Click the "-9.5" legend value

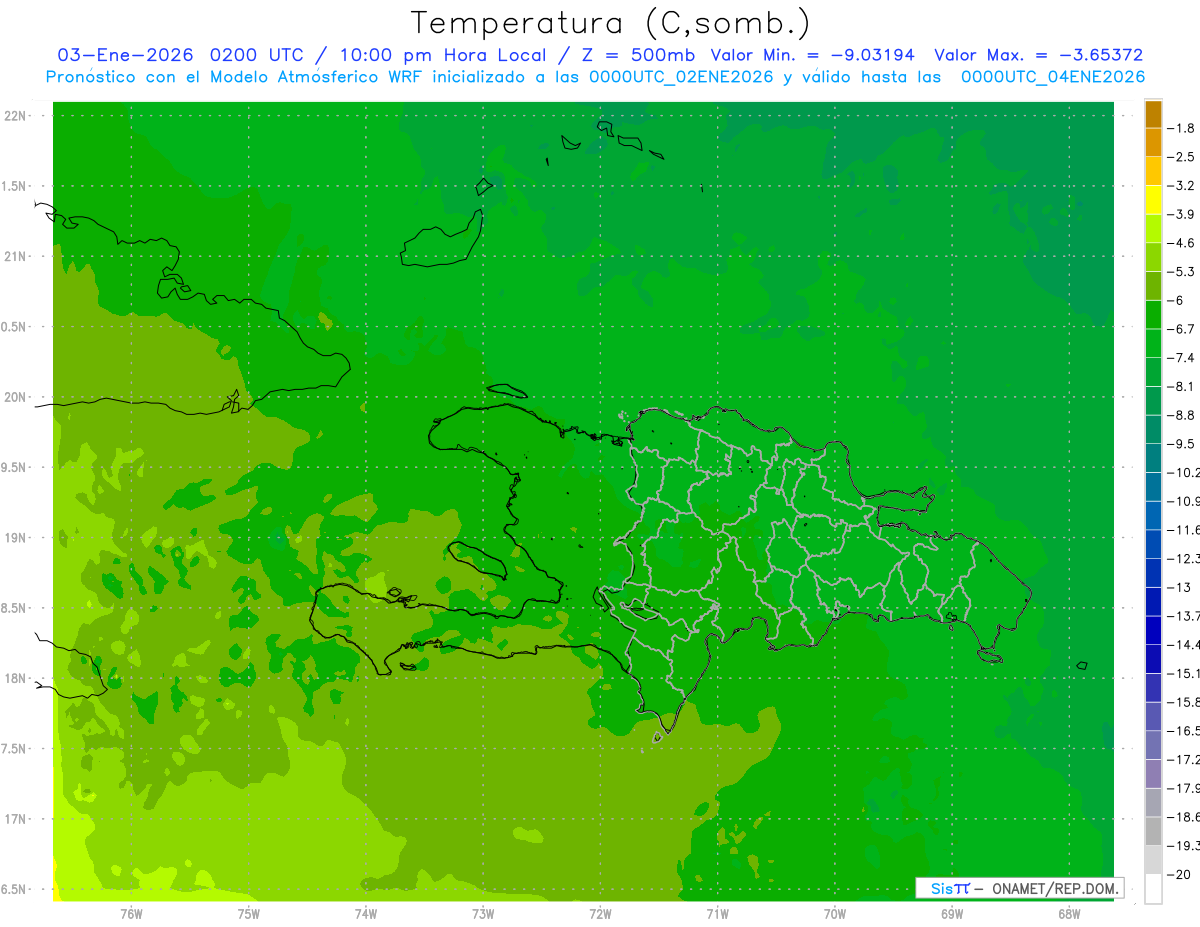pyautogui.click(x=1183, y=444)
